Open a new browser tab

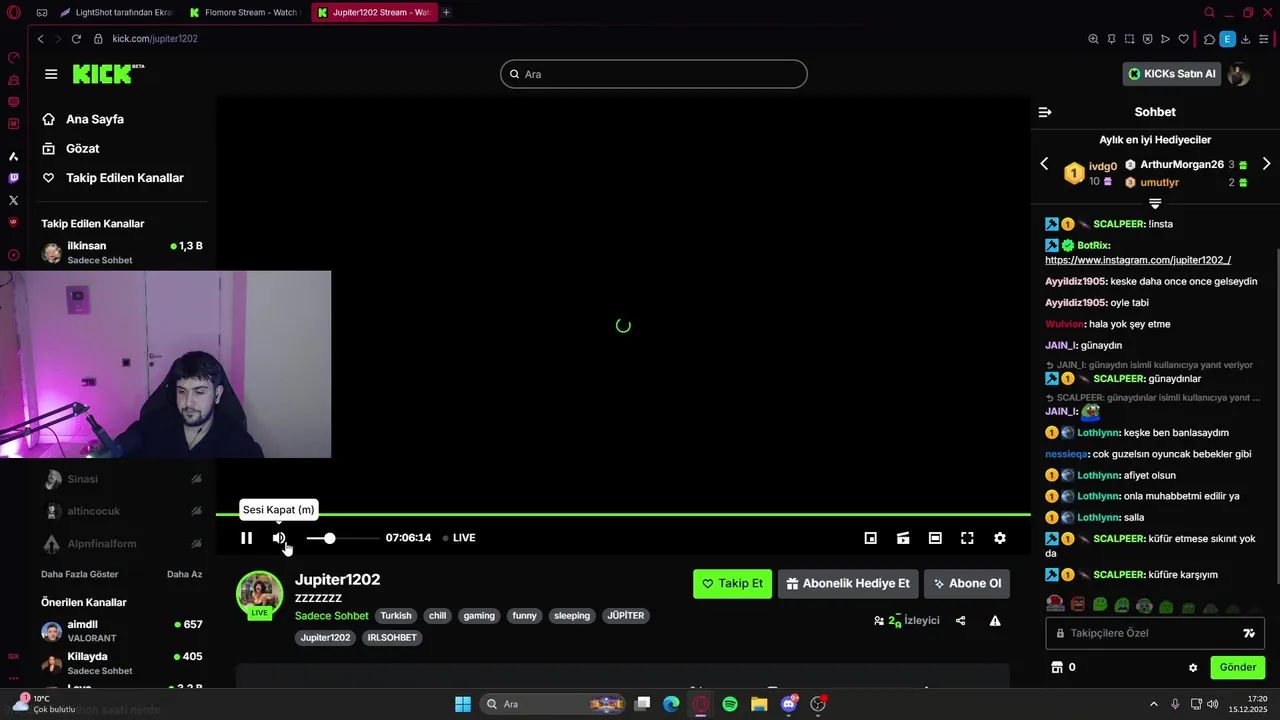click(x=446, y=13)
